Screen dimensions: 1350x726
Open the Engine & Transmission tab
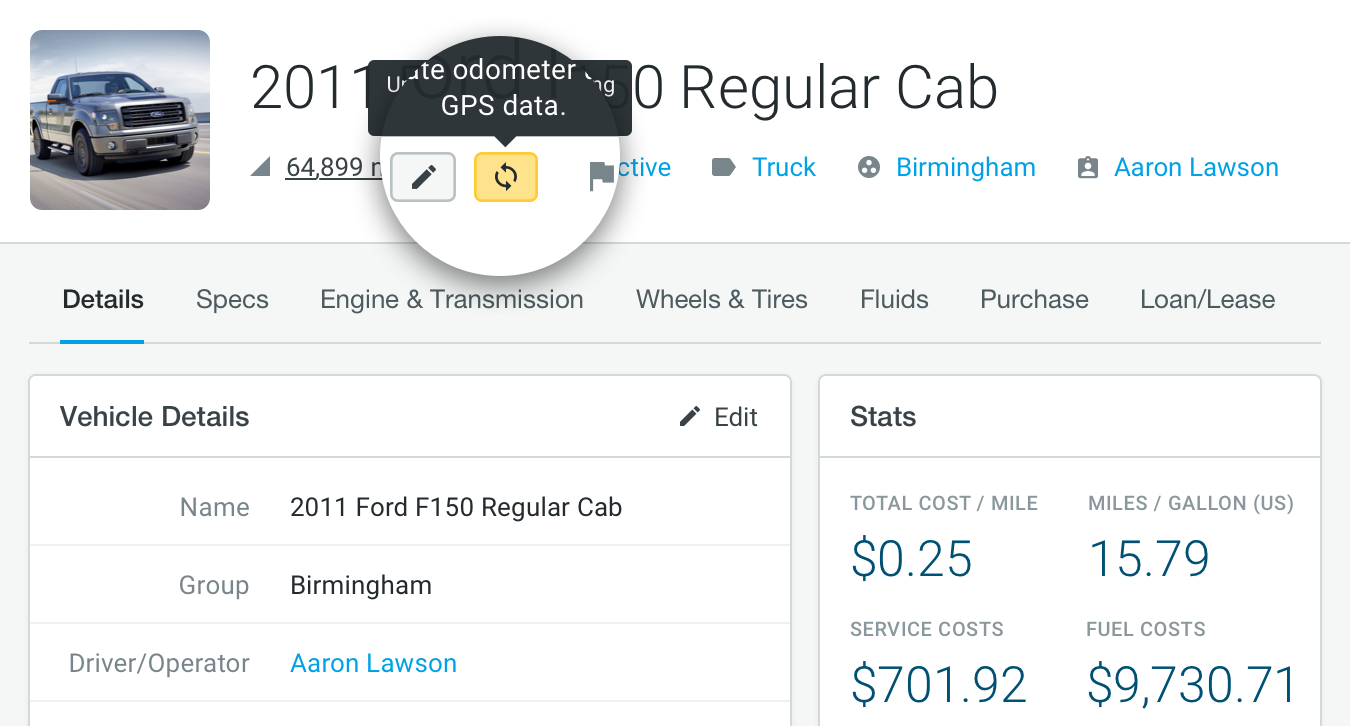pos(451,300)
